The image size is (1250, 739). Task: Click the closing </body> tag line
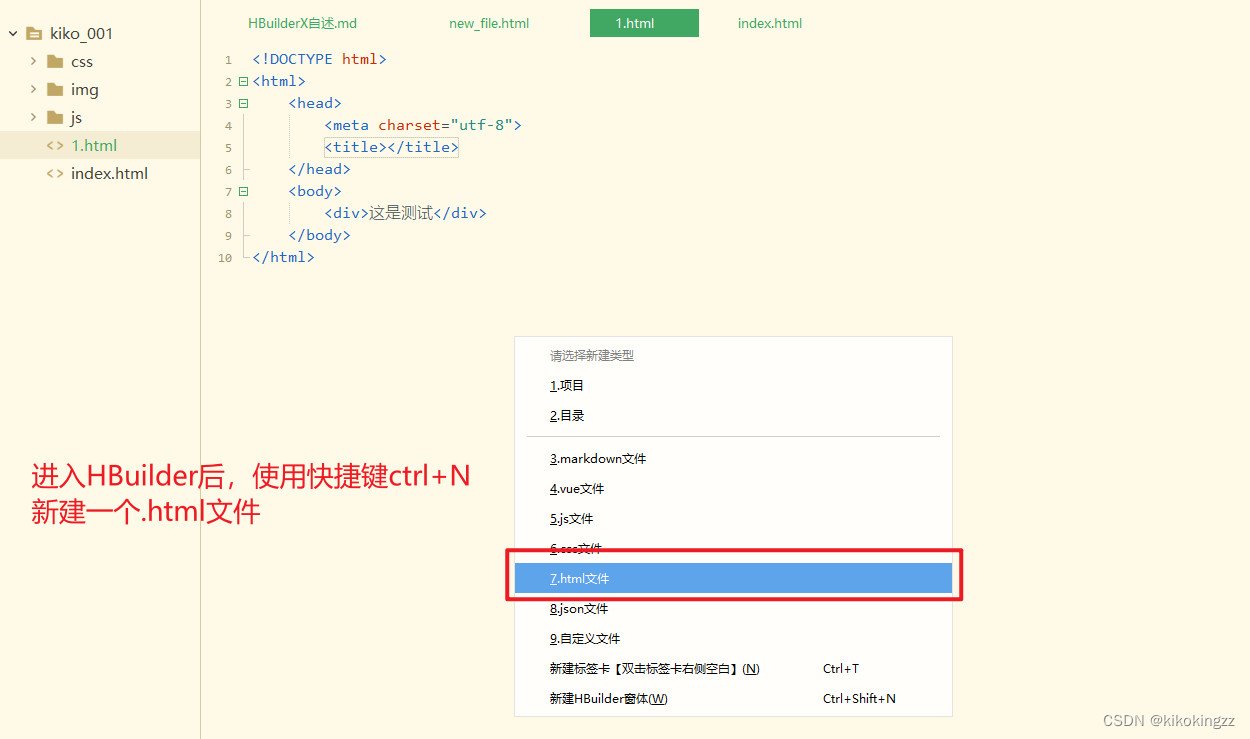click(x=319, y=235)
